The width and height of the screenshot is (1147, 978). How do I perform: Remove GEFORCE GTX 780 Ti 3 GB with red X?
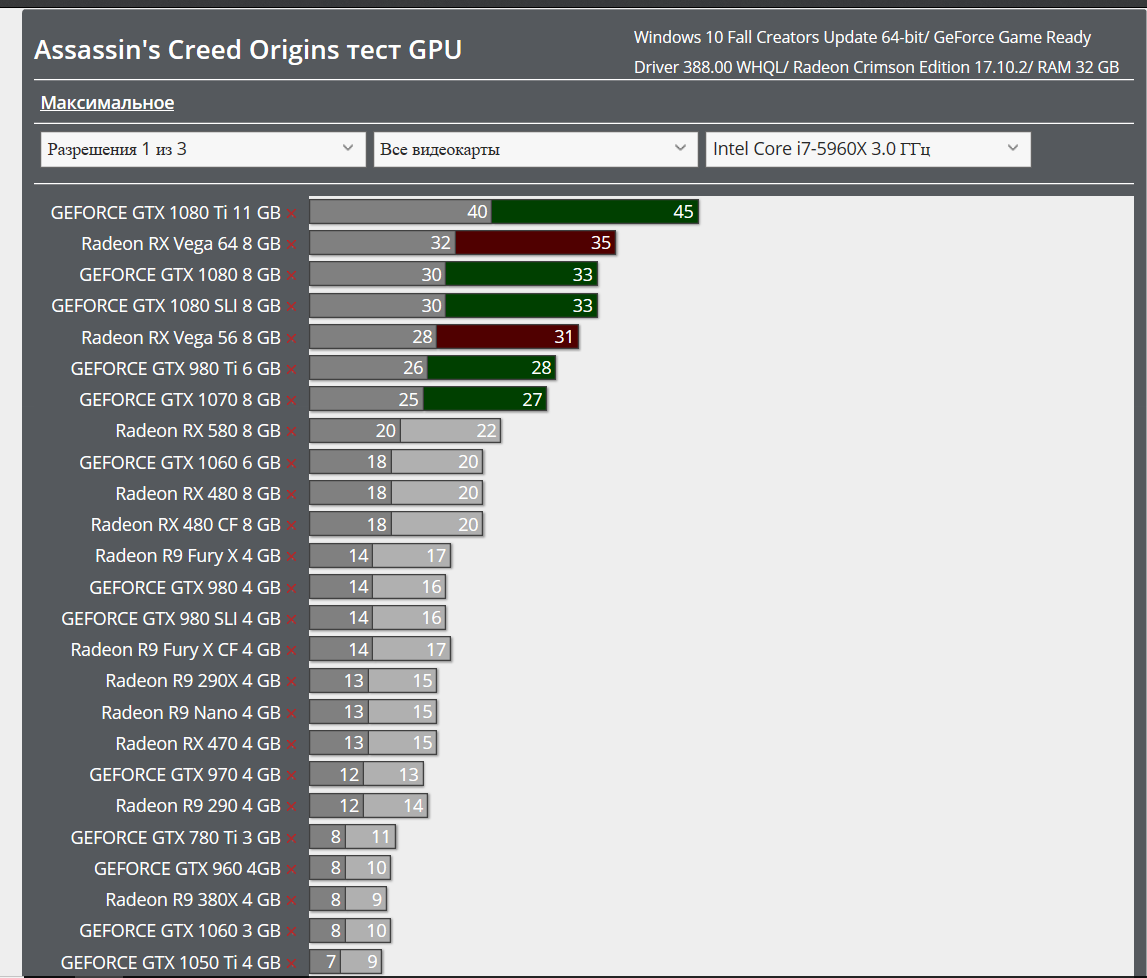pyautogui.click(x=292, y=838)
